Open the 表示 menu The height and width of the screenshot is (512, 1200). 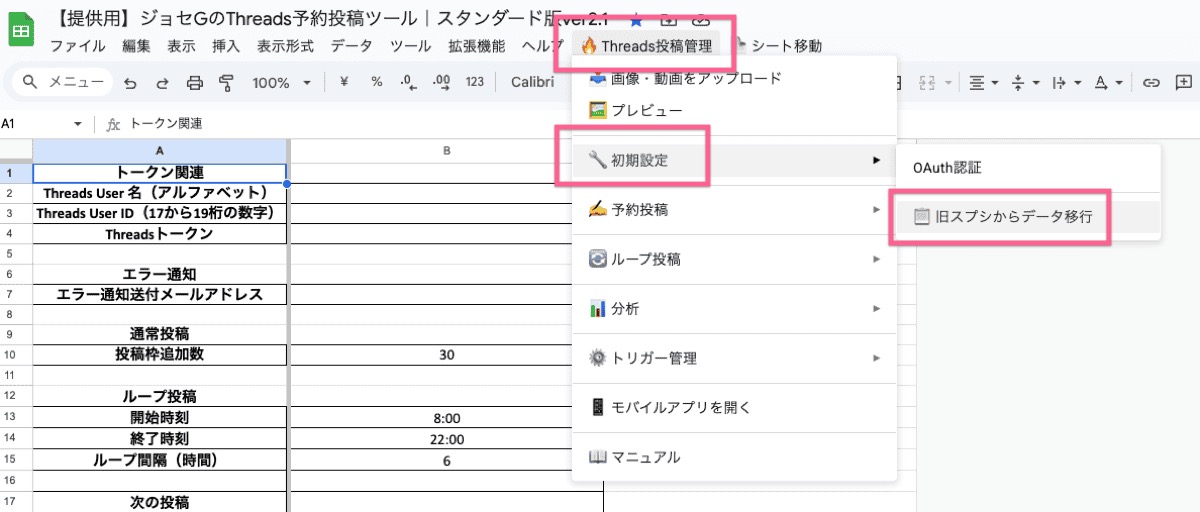182,46
